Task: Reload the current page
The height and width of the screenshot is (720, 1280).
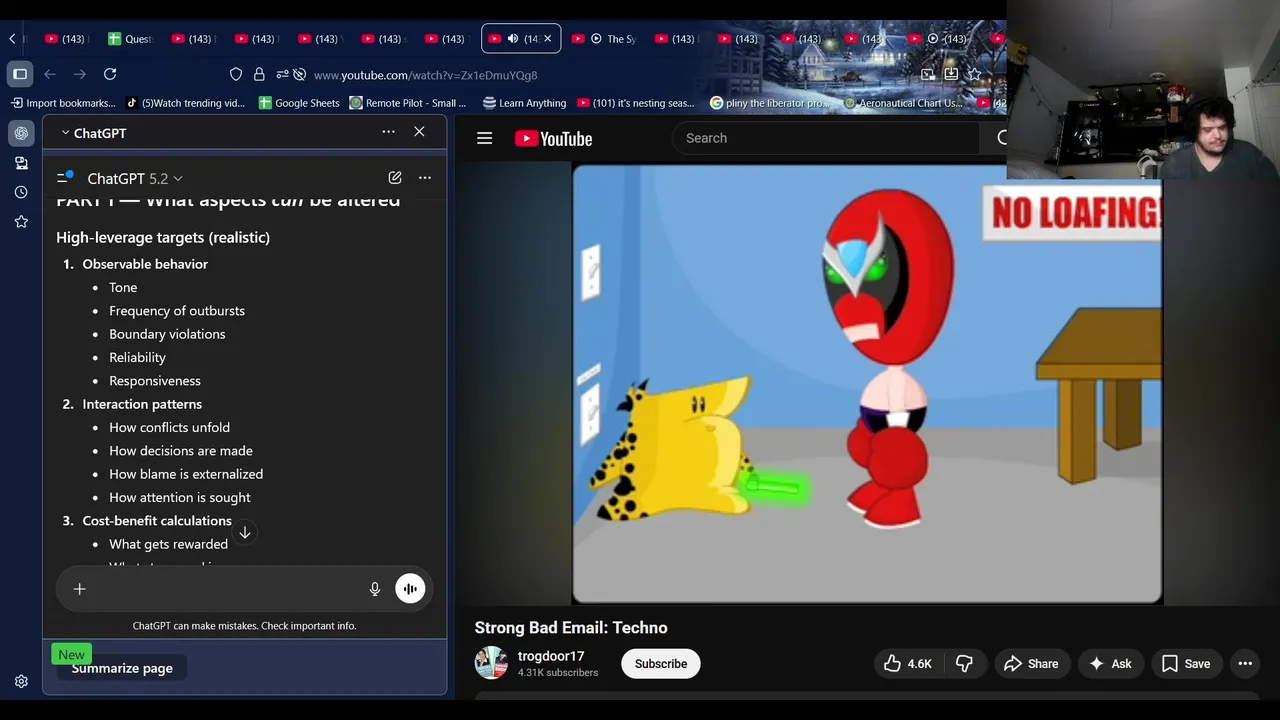Action: [x=110, y=74]
